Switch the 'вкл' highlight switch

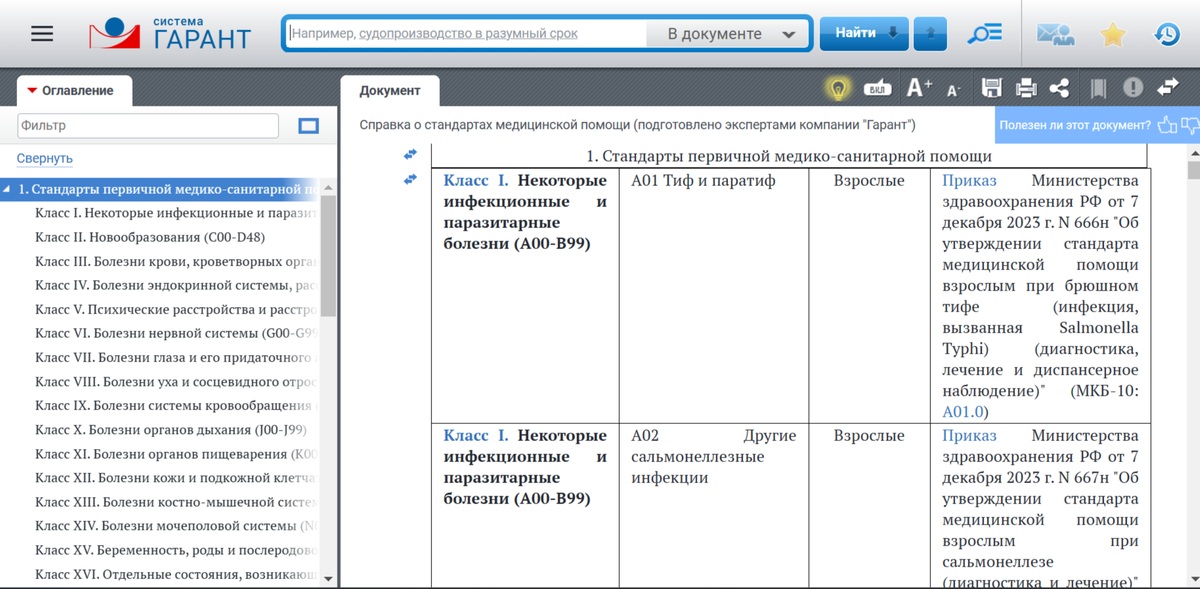[x=876, y=88]
